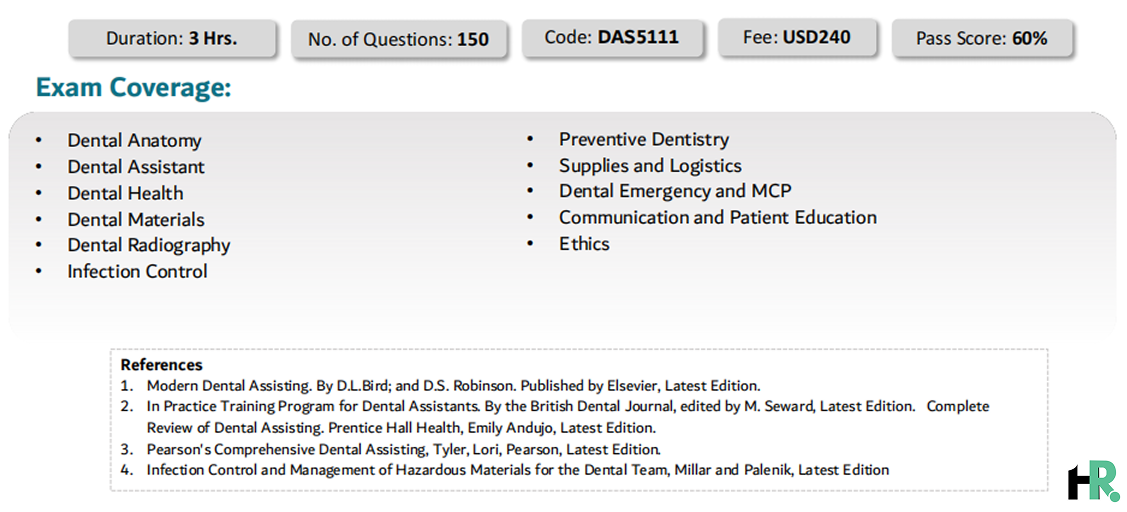This screenshot has height=512, width=1127.
Task: Click Supplies and Logistics list item
Action: 650,165
